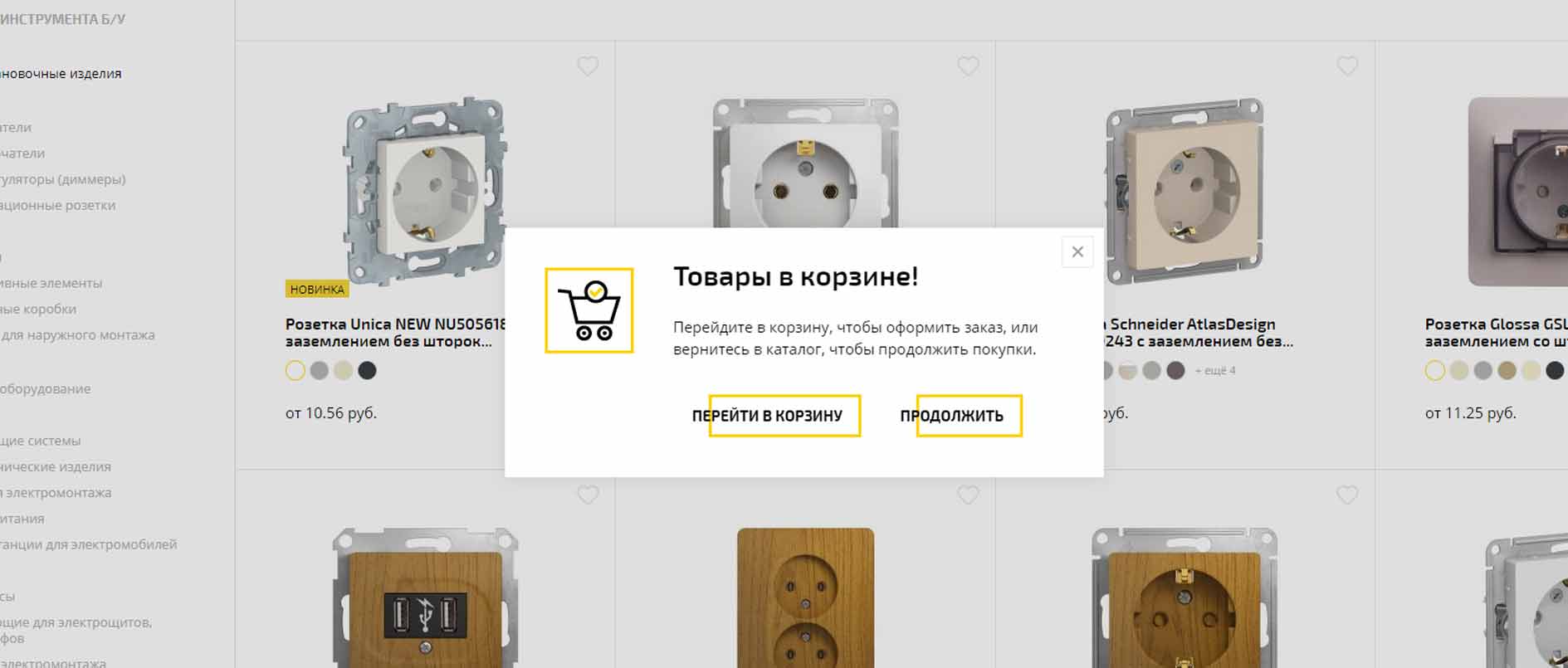1568x668 pixels.
Task: Choose gray color swatch for Unica socket
Action: click(320, 371)
